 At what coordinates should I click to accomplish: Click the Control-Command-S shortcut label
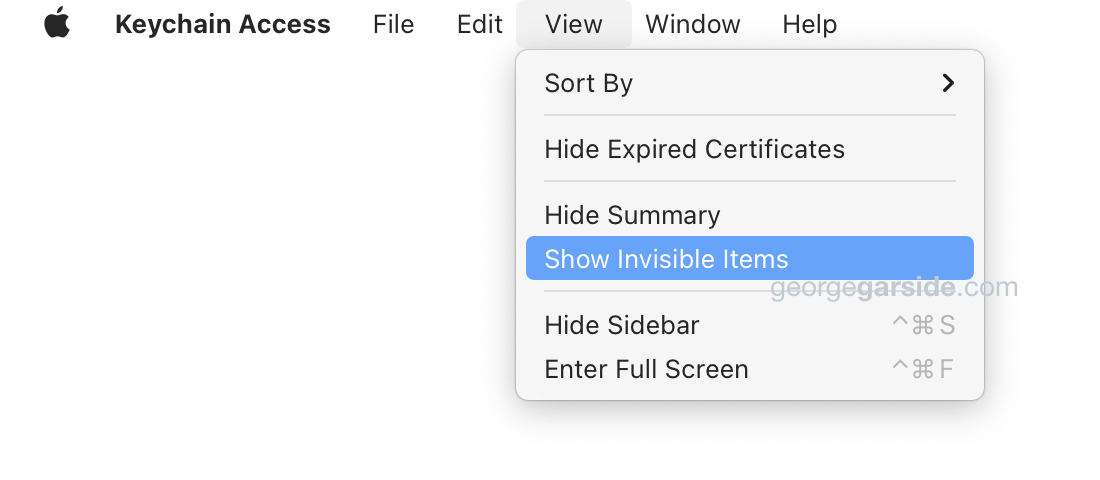coord(923,325)
